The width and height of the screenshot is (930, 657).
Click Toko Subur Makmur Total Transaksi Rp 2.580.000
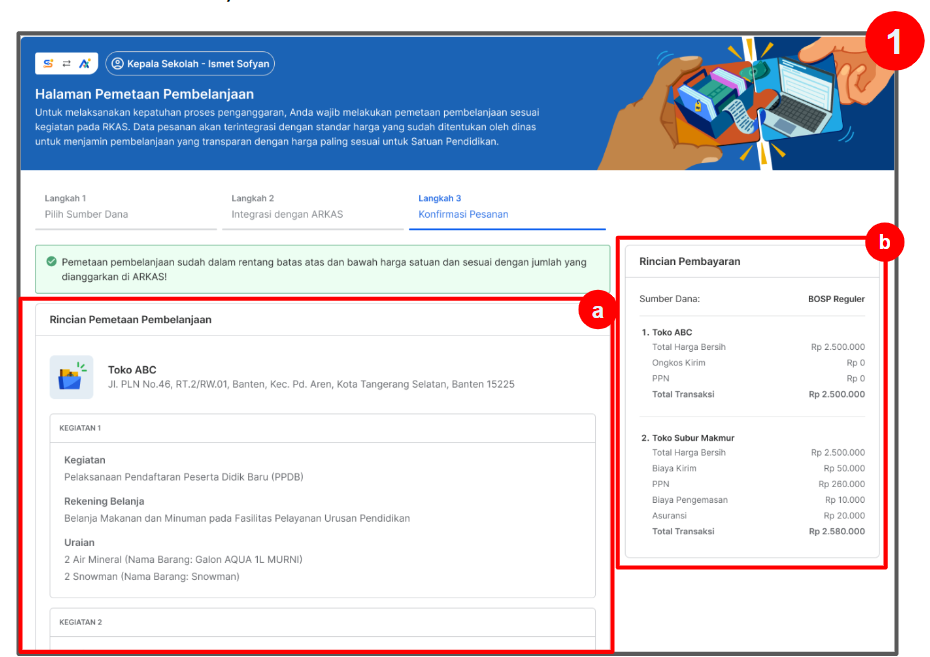(758, 531)
